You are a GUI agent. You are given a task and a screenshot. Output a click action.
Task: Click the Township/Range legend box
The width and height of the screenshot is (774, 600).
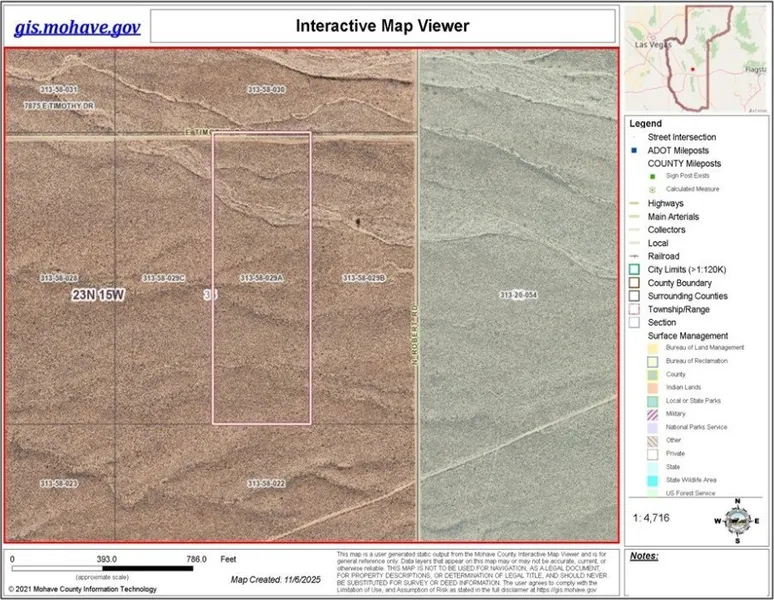click(633, 309)
